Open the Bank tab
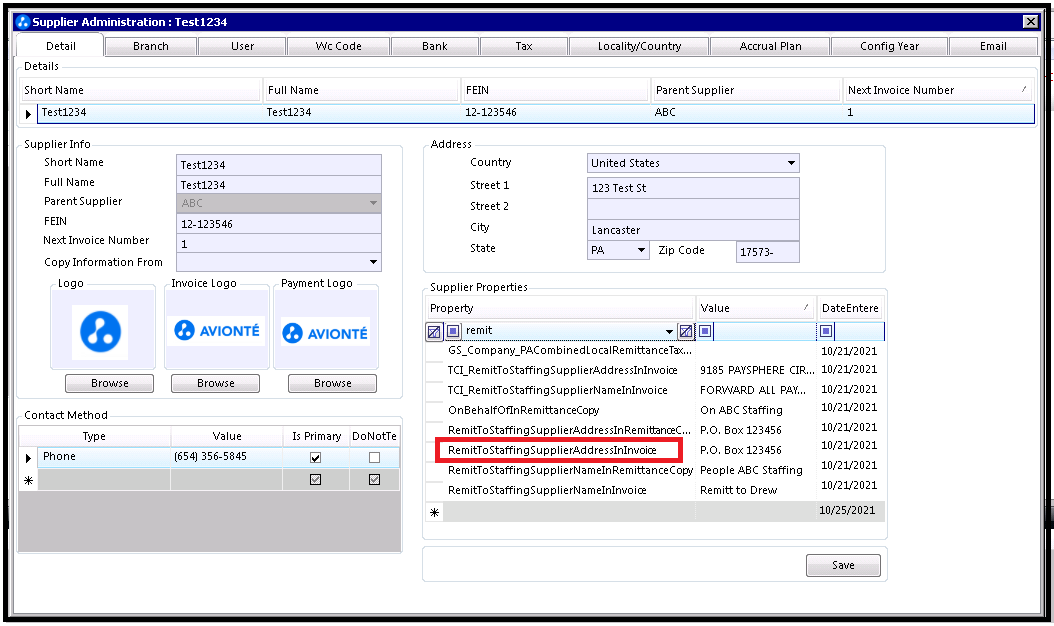 [435, 46]
